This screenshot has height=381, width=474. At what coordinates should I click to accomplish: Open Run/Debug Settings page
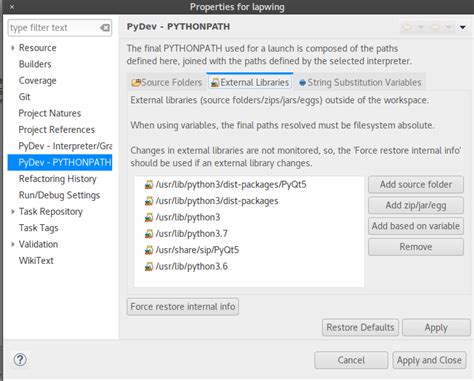coord(59,195)
